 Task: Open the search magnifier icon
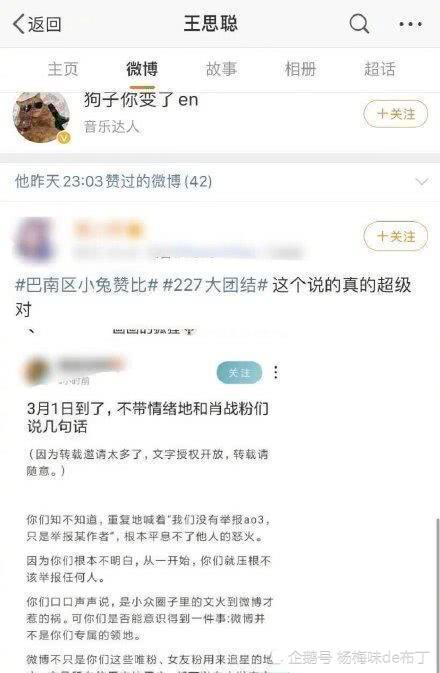[359, 23]
